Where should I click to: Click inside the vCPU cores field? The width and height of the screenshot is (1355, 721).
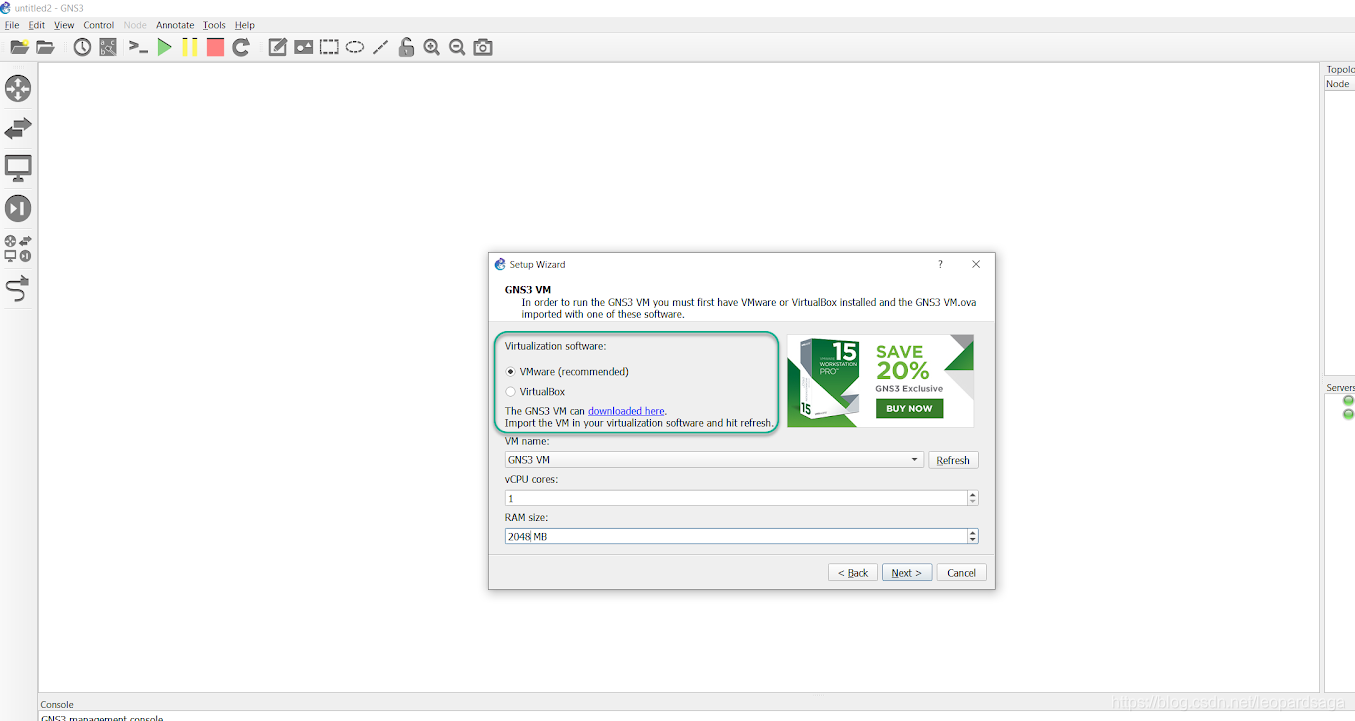[x=736, y=498]
